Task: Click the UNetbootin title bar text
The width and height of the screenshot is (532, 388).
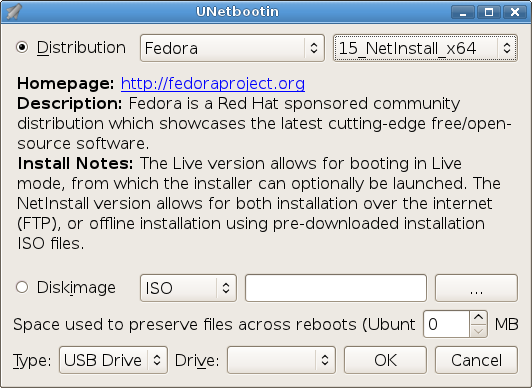Action: 237,12
